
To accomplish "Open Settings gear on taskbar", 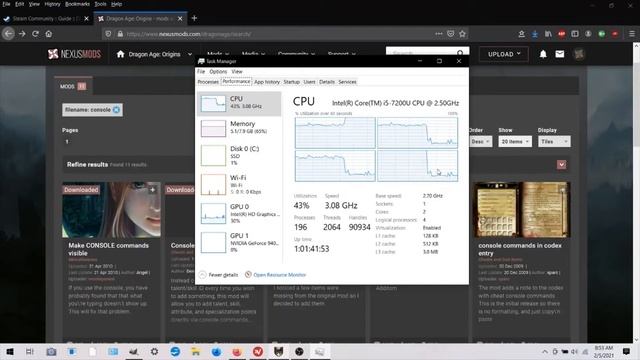I will tap(154, 351).
